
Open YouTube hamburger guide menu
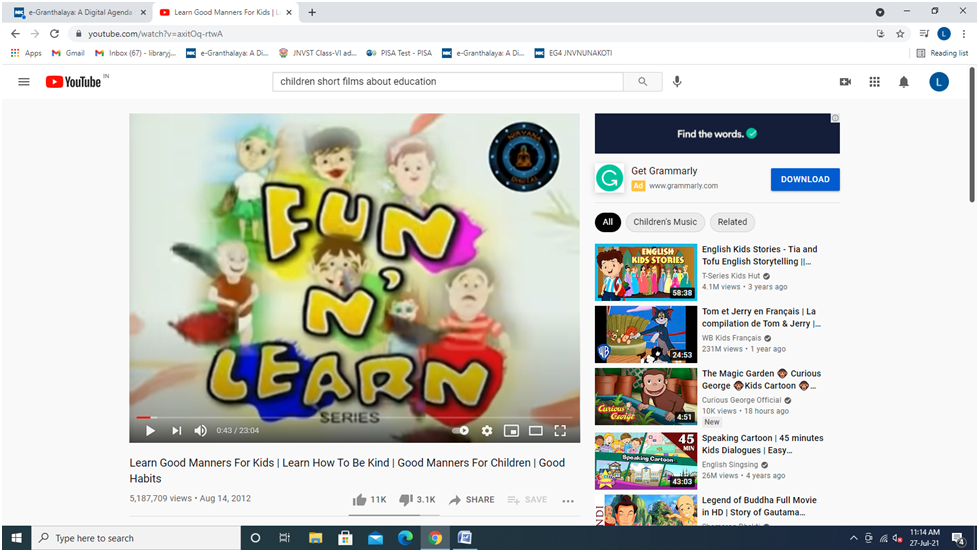(24, 82)
